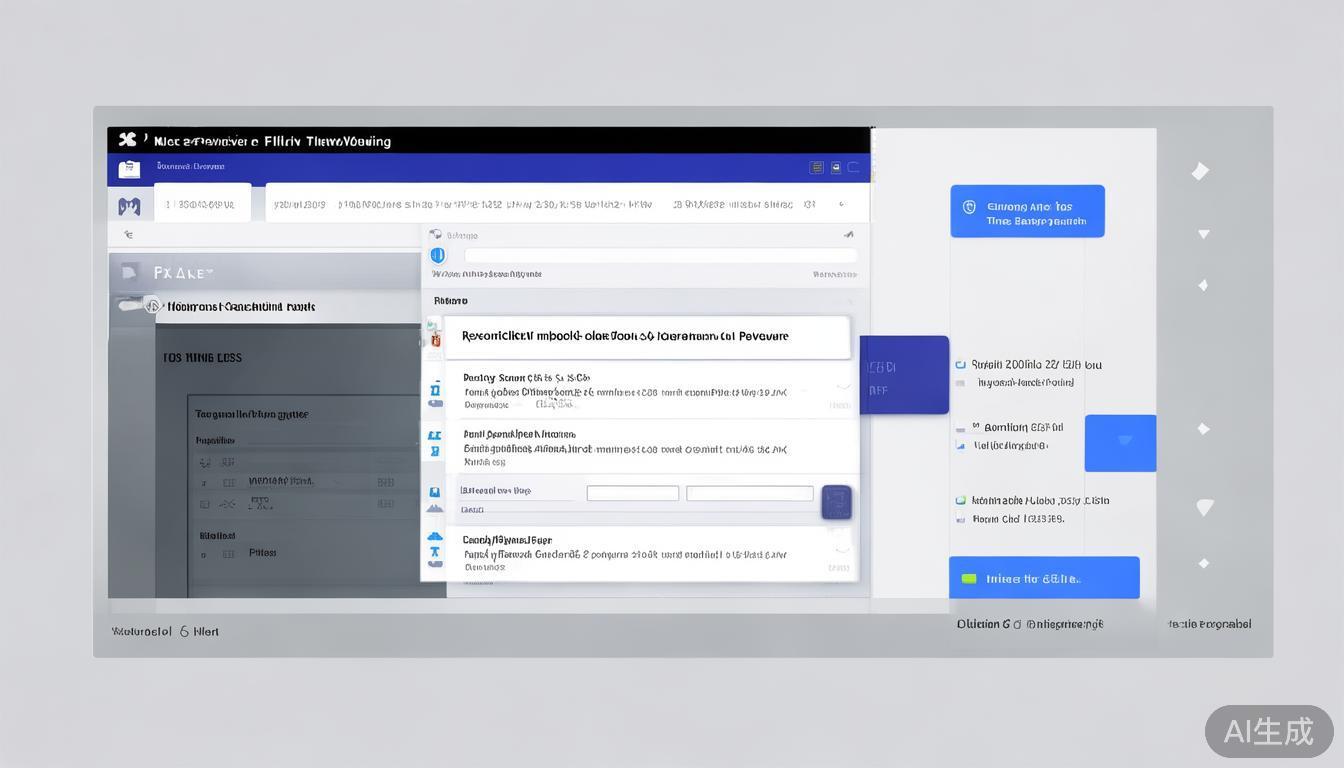This screenshot has width=1344, height=768.
Task: Click the blue button at top of right panel
Action: pos(1027,211)
